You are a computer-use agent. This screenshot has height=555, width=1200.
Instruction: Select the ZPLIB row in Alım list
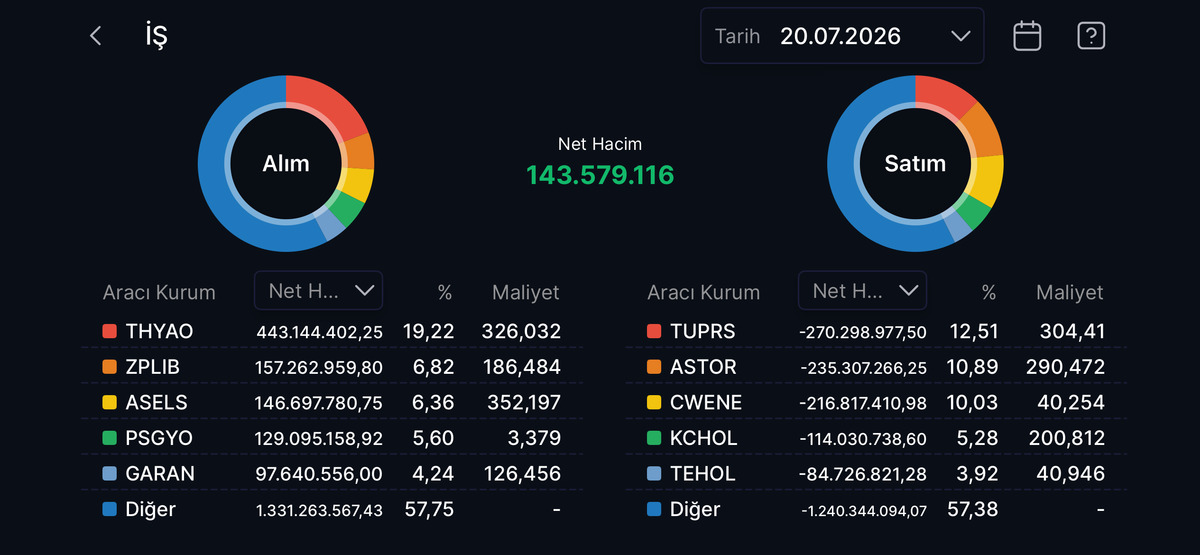(332, 367)
